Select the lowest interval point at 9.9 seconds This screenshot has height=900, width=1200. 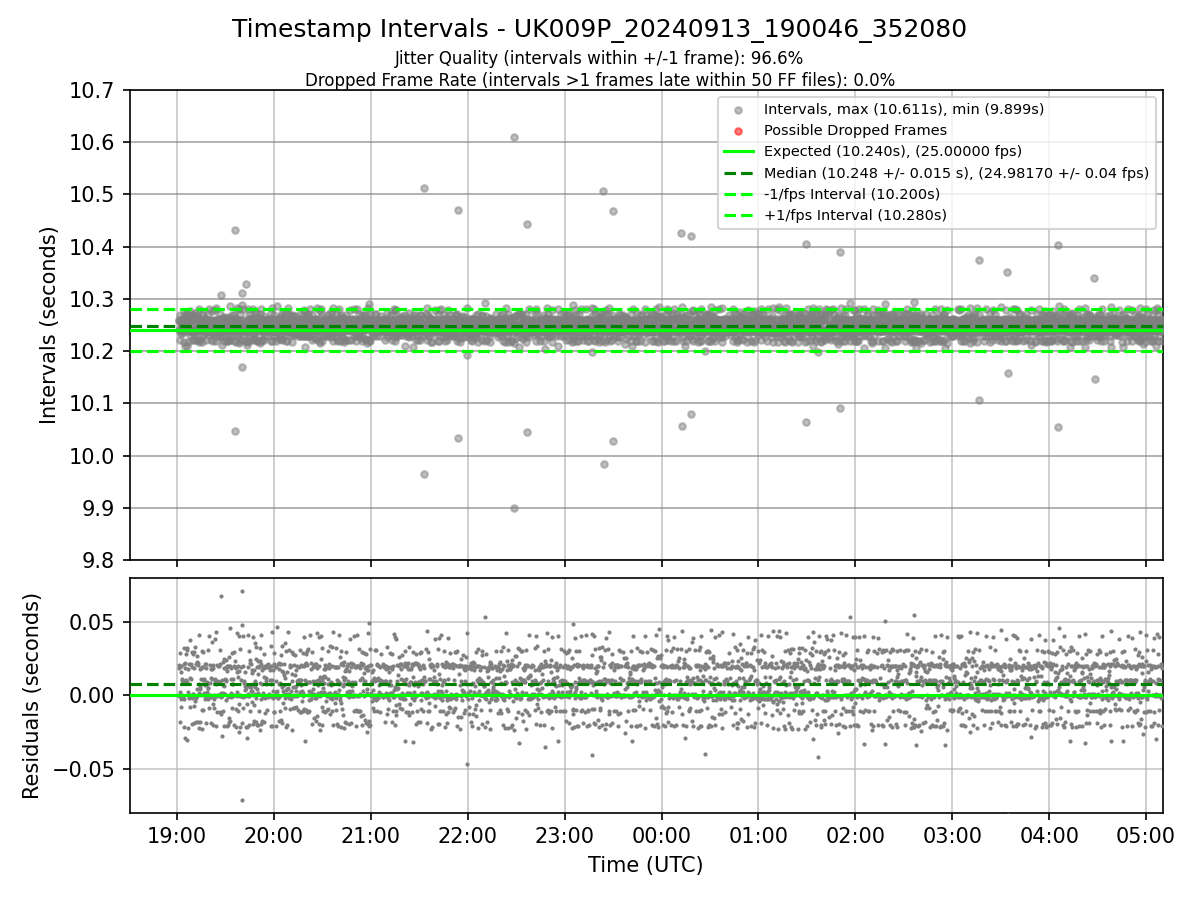tap(514, 508)
